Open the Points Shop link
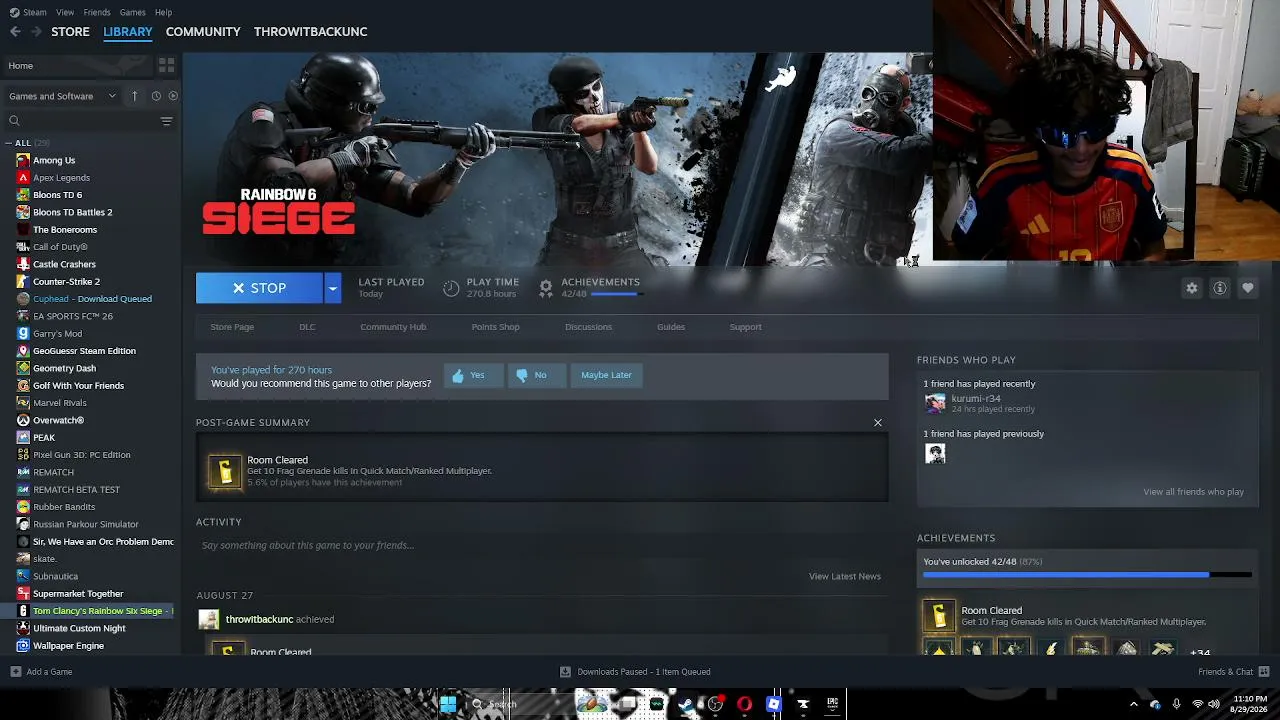Viewport: 1280px width, 720px height. pyautogui.click(x=495, y=327)
